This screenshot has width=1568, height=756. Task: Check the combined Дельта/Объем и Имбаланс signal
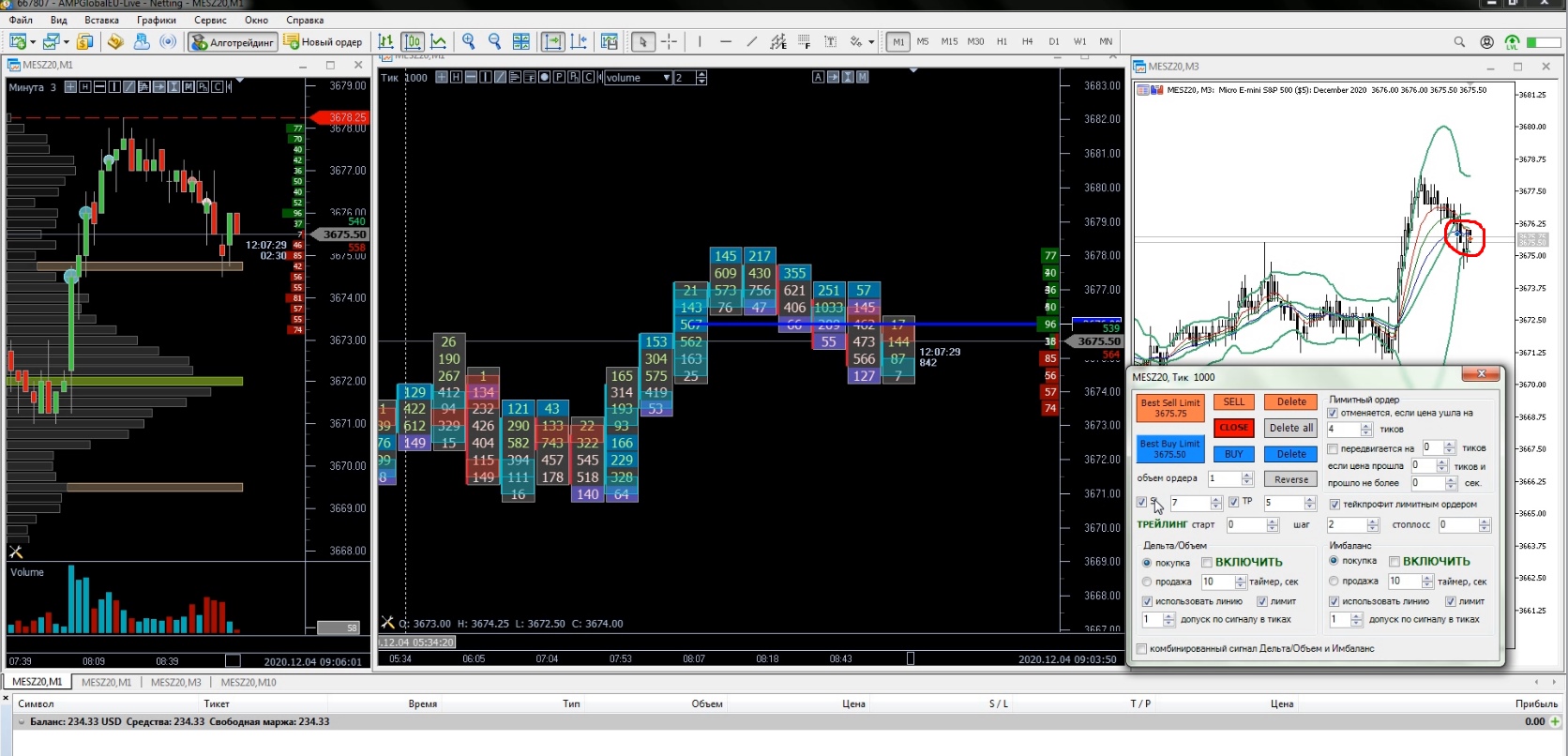[1141, 648]
